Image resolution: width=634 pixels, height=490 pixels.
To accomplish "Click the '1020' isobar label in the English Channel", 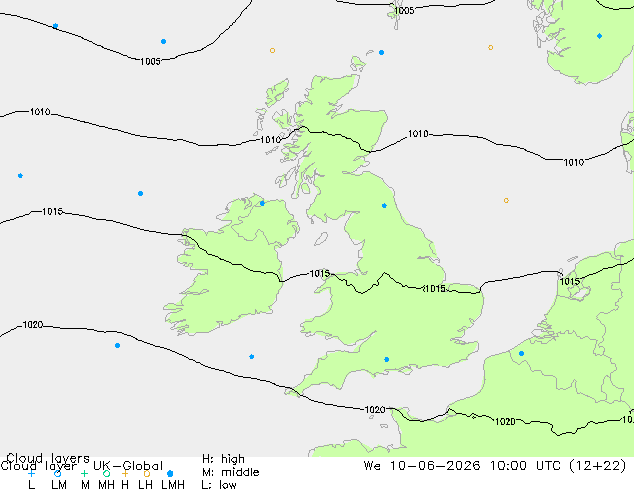I will tap(375, 410).
